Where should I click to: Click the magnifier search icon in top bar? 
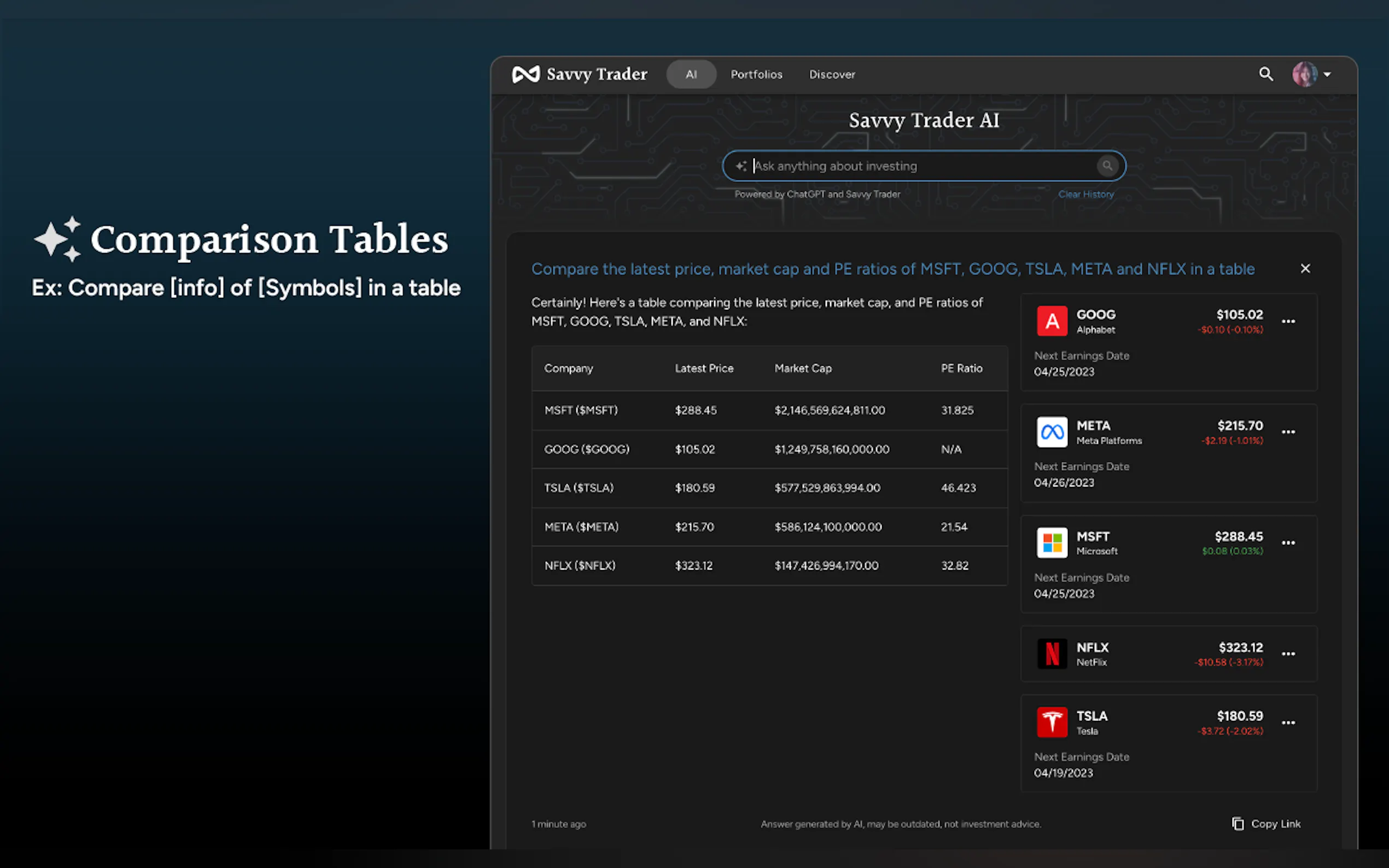tap(1265, 74)
